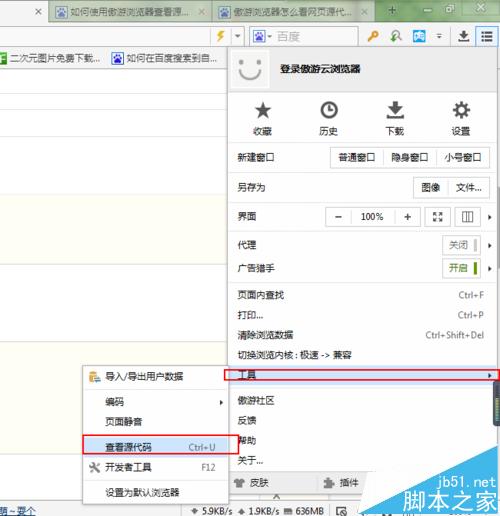Save page as 图像
The image size is (500, 516).
pyautogui.click(x=430, y=188)
